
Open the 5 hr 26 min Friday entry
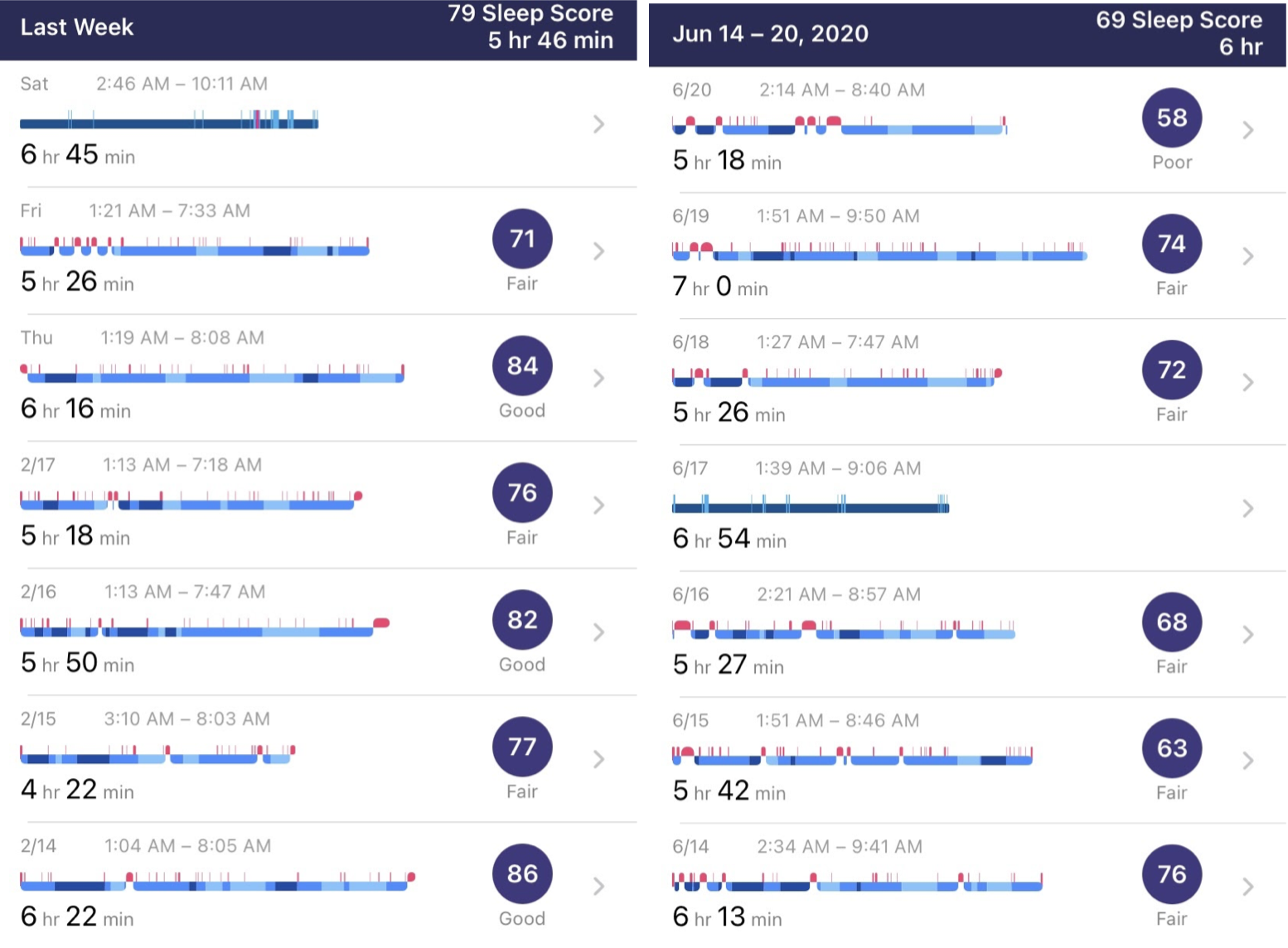[318, 251]
